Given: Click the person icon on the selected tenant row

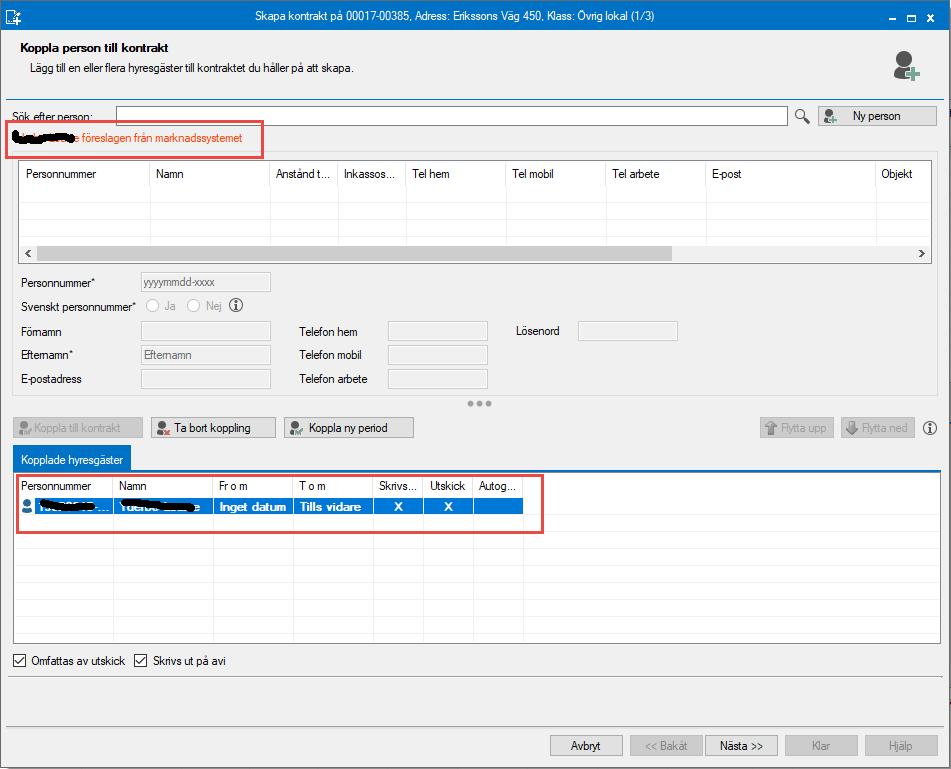Looking at the screenshot, I should (x=27, y=506).
